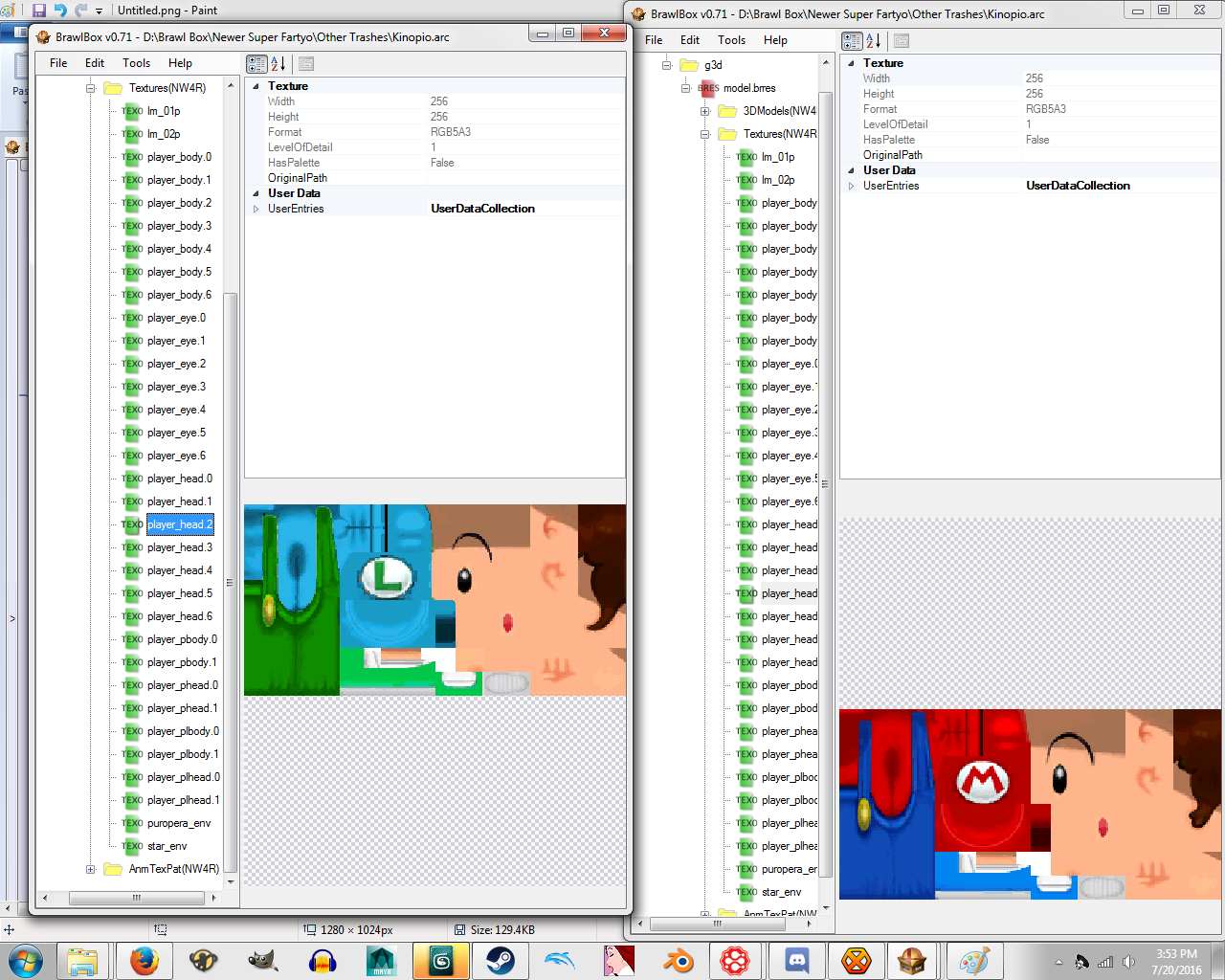The width and height of the screenshot is (1225, 980).
Task: Select player_plhead.1 in the left texture tree
Action: click(183, 800)
